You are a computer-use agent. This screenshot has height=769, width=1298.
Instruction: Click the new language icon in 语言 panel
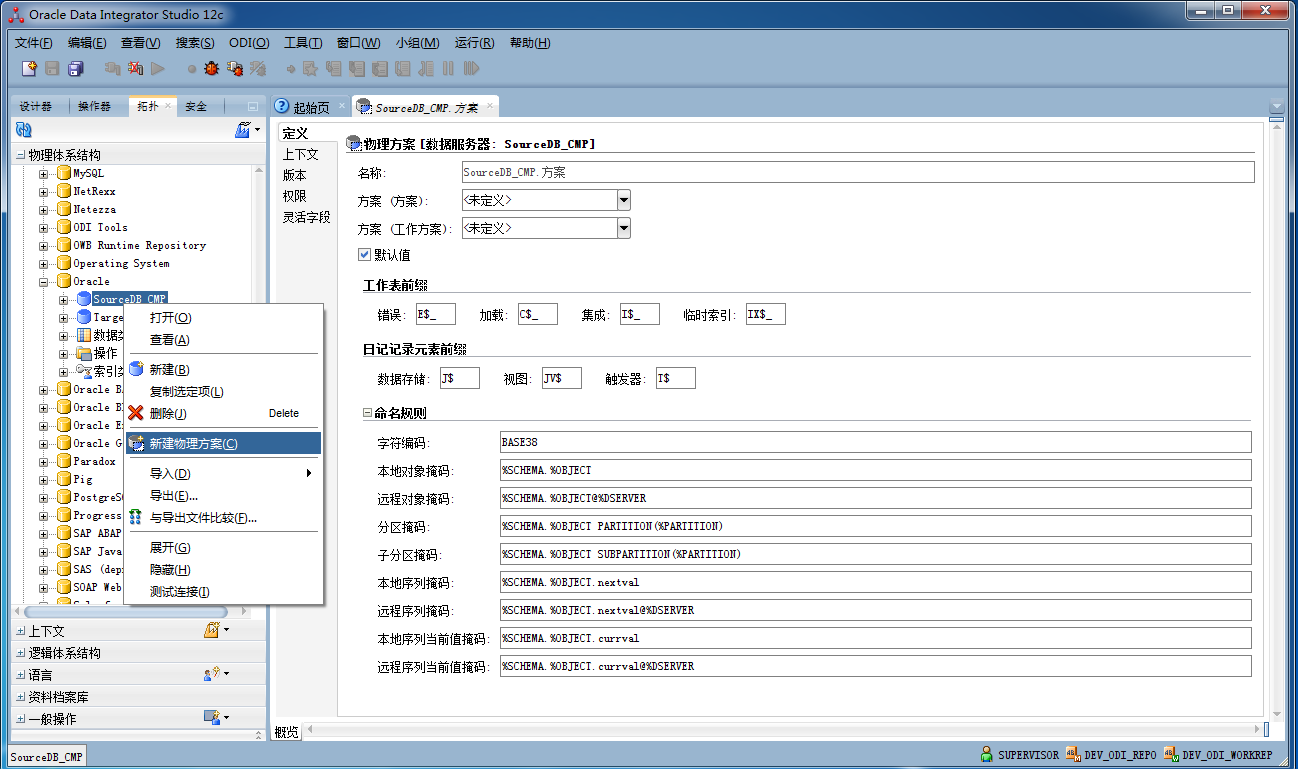[212, 674]
